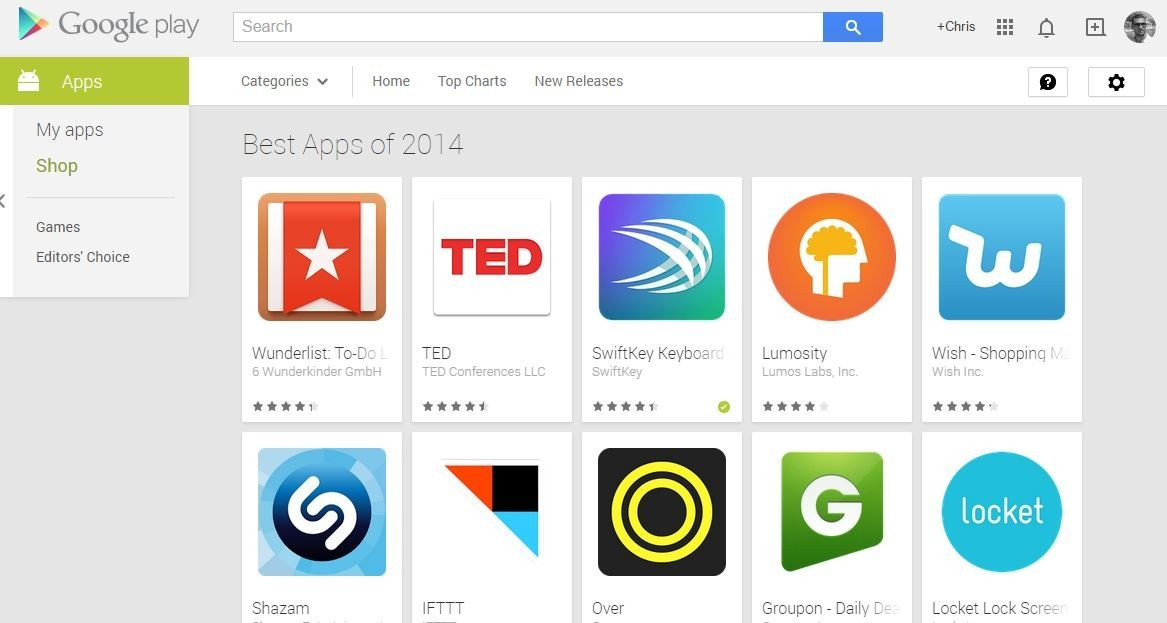The image size is (1167, 623).
Task: Open the user profile avatar
Action: point(1139,27)
